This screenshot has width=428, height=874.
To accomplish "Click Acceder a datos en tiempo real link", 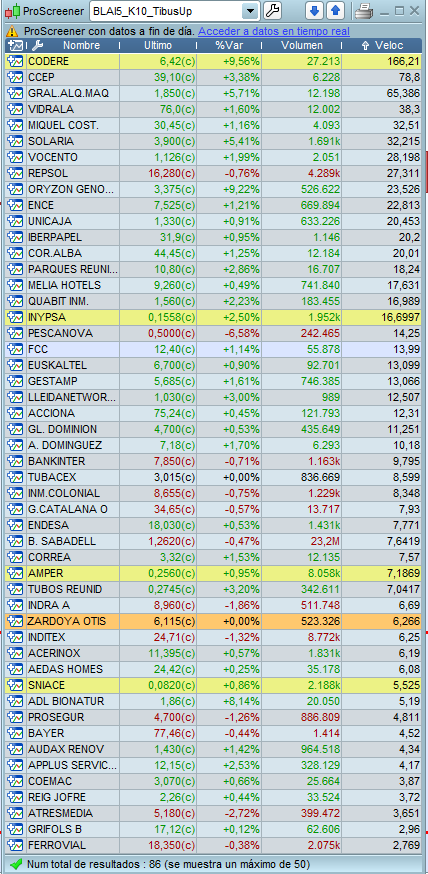I will tap(274, 31).
